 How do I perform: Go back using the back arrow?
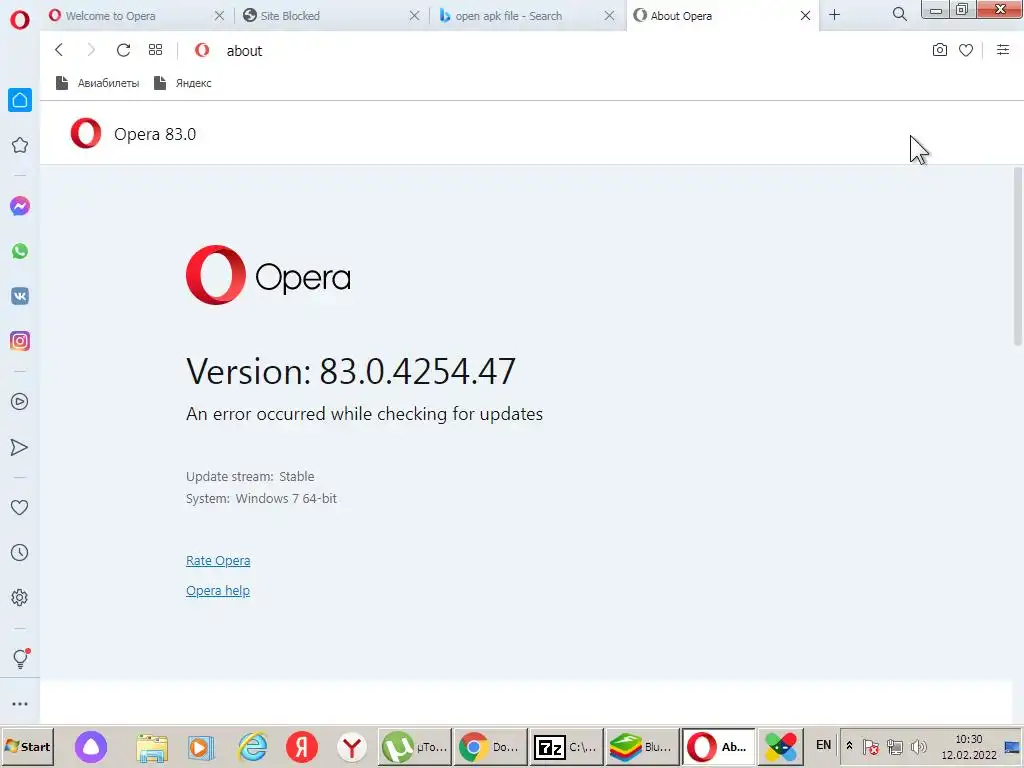click(x=59, y=50)
